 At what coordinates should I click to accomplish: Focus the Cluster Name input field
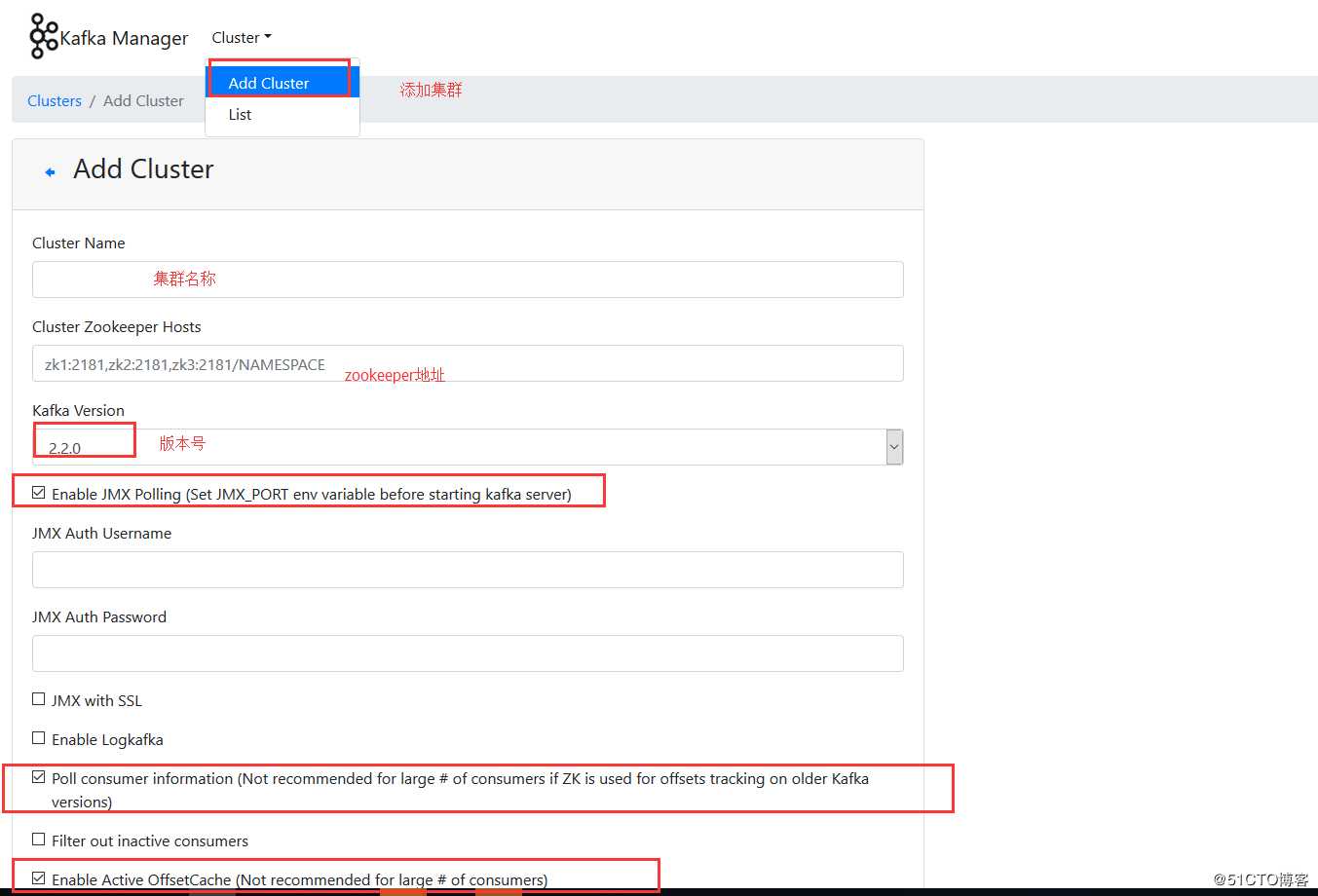coord(468,280)
